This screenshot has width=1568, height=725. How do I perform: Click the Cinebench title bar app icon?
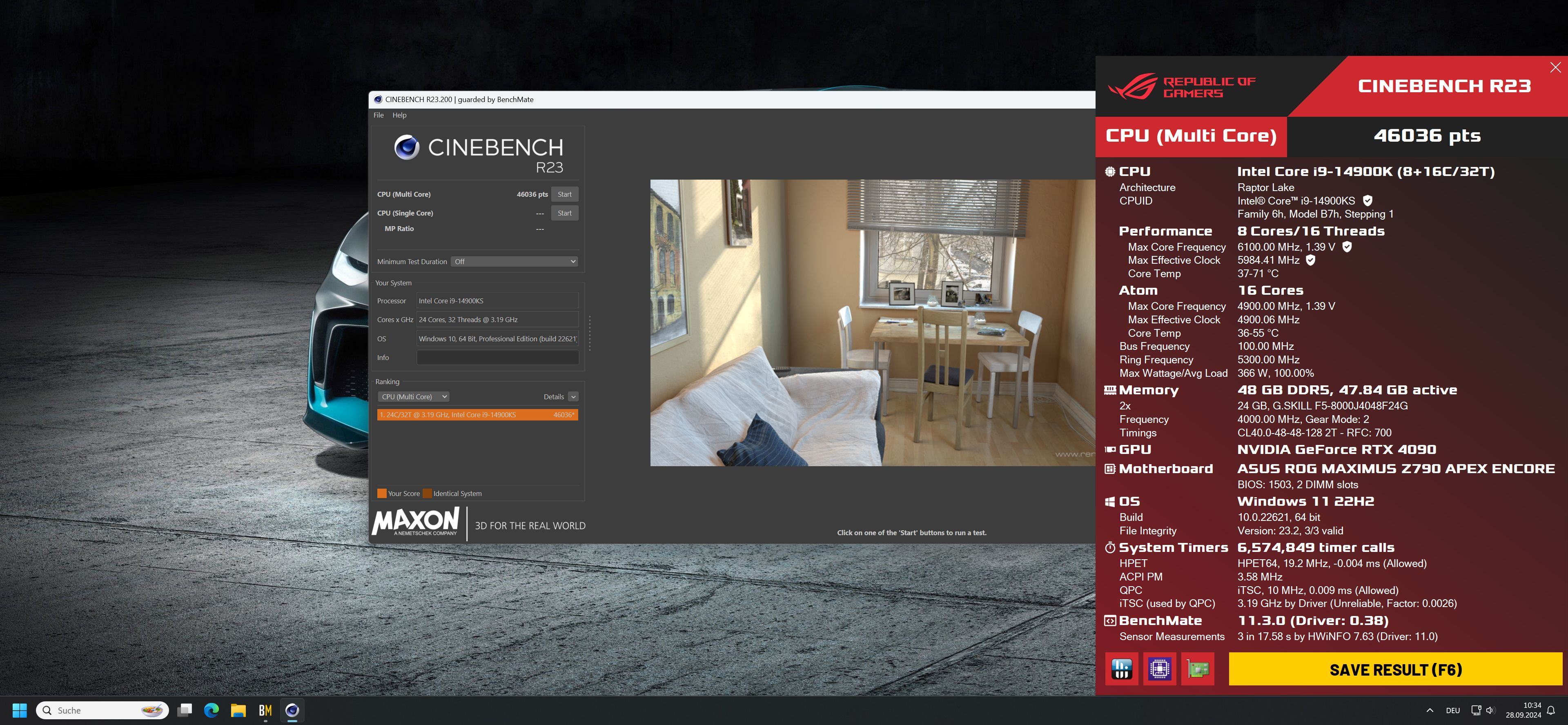click(x=378, y=99)
